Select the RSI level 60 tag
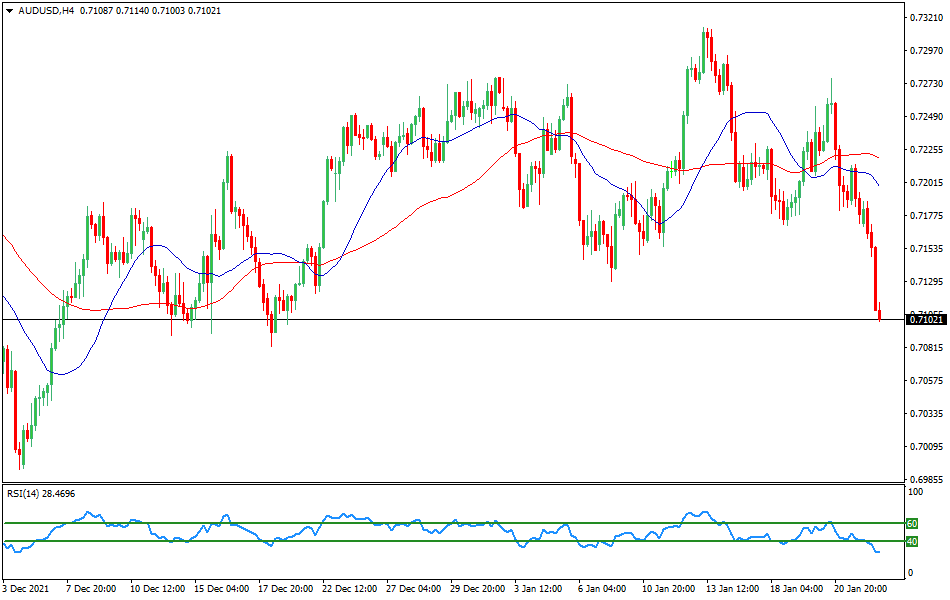 [911, 523]
